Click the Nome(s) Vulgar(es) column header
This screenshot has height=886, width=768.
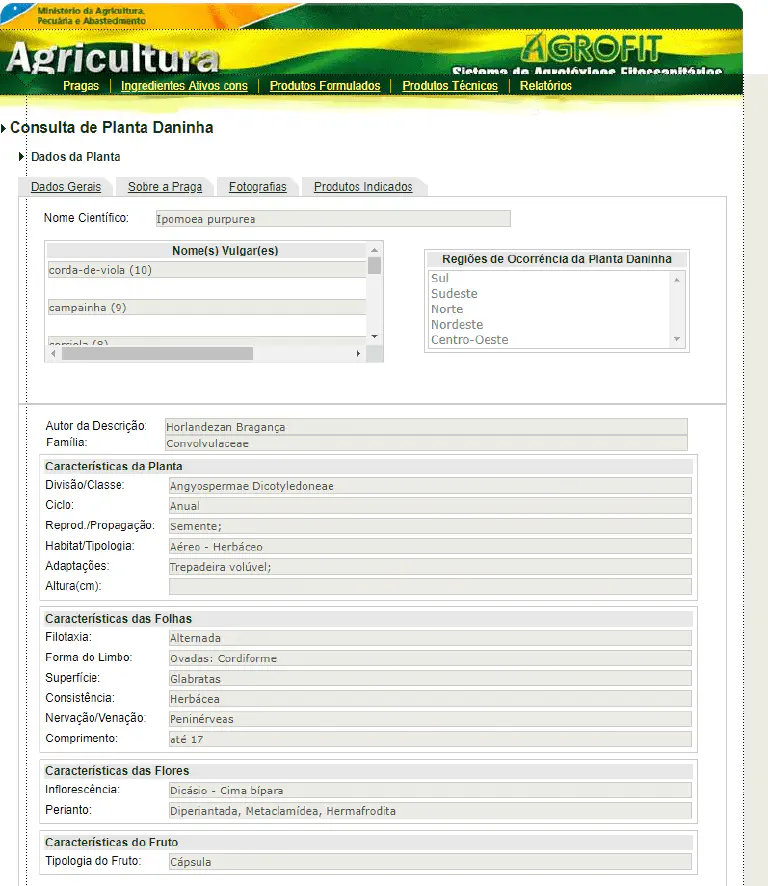(x=225, y=250)
